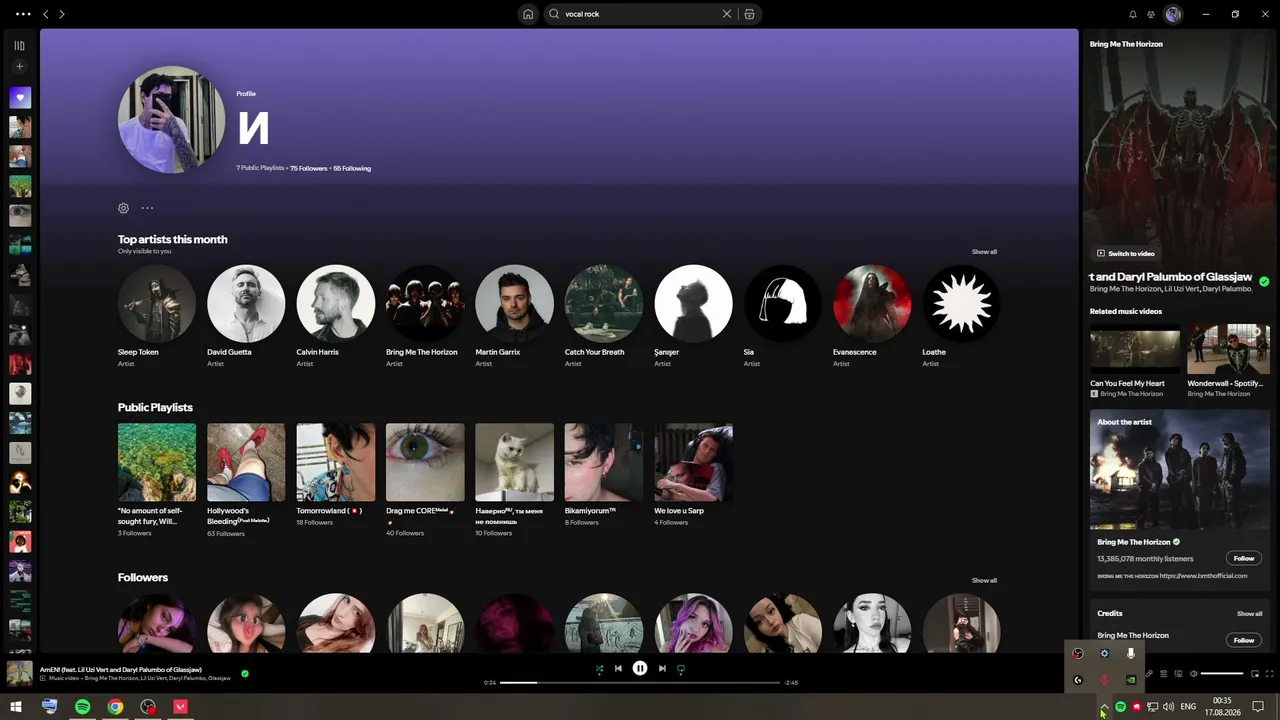This screenshot has height=720, width=1280.
Task: Enter full screen player
Action: [x=1270, y=674]
